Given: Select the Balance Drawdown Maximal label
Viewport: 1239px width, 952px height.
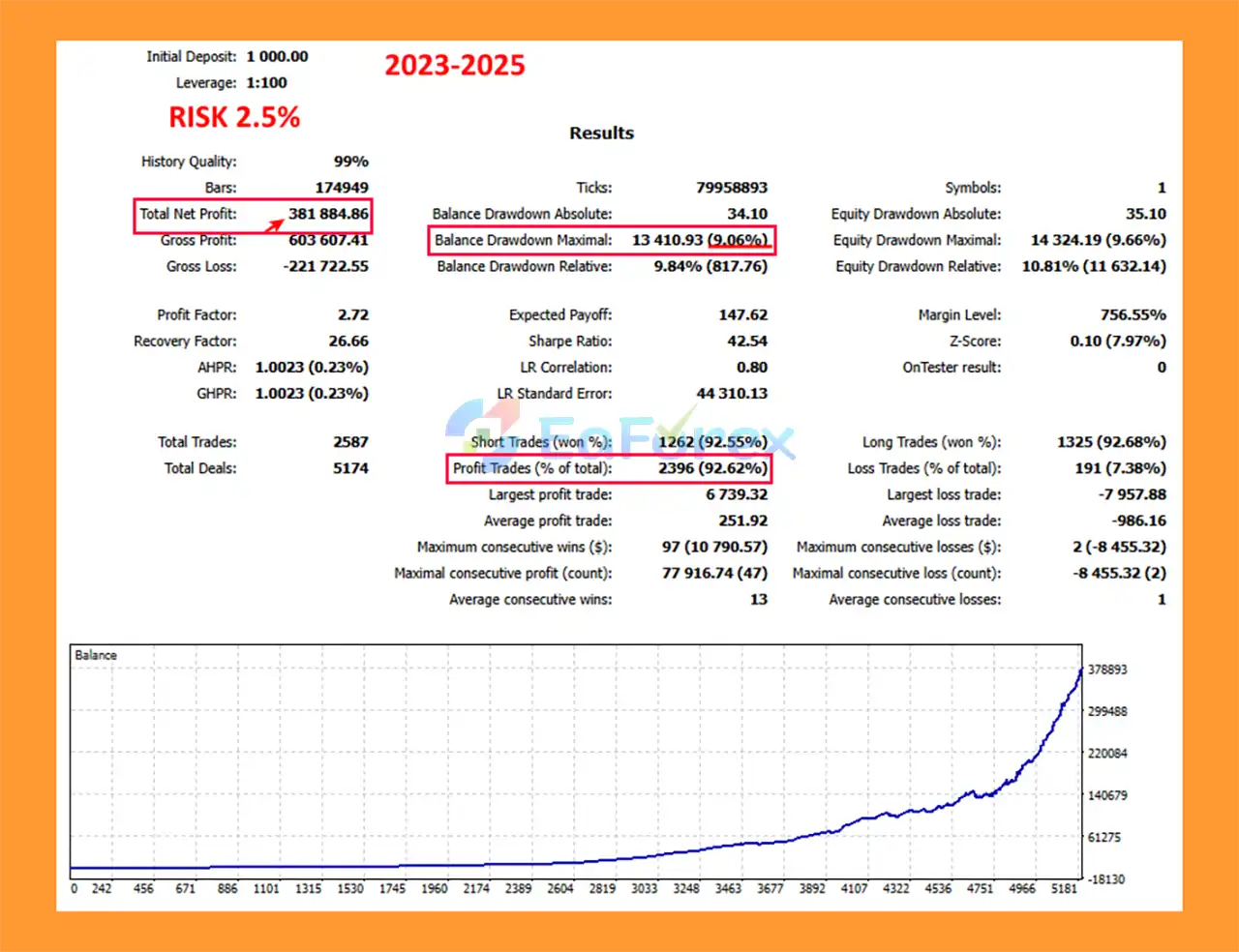Looking at the screenshot, I should click(523, 239).
